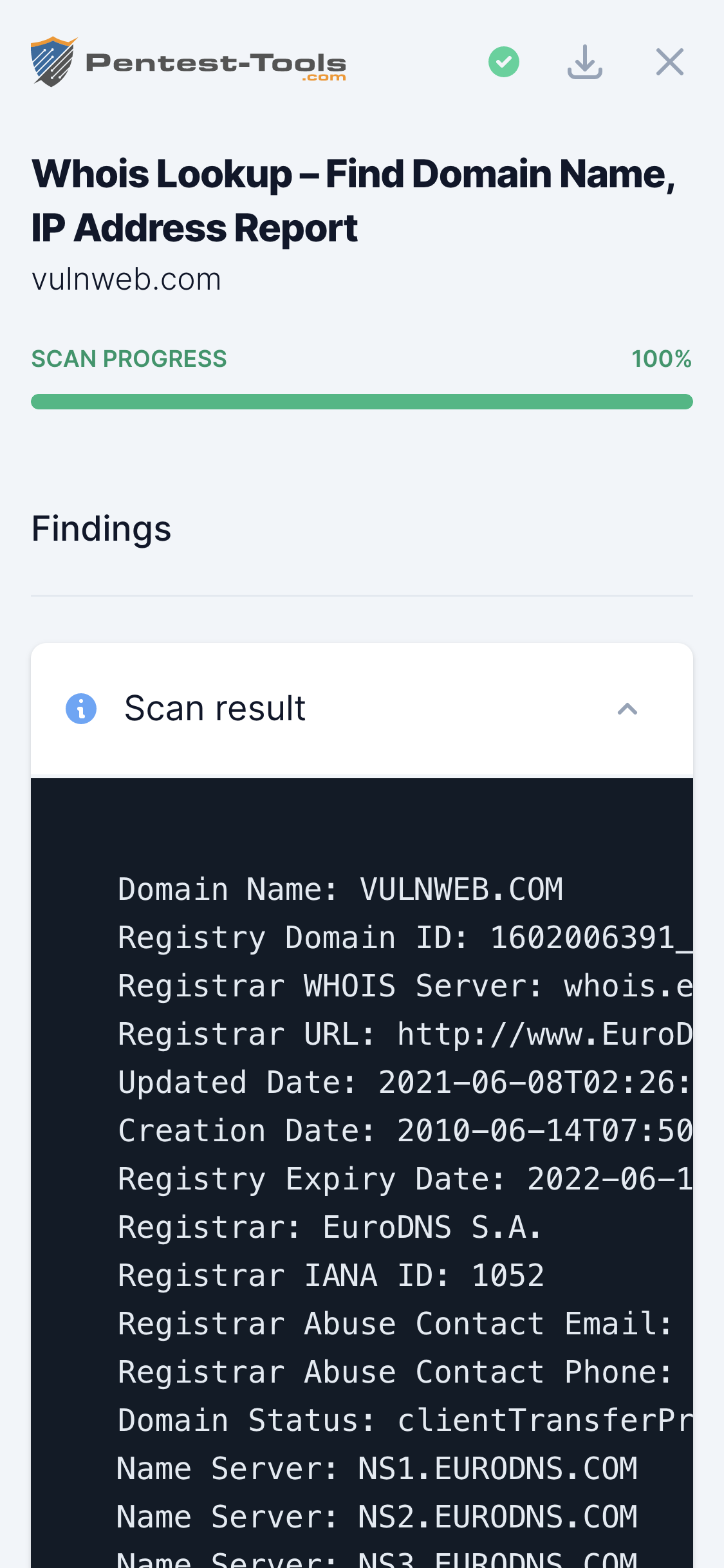Click Name Server NS2.EURODNS.COM
This screenshot has width=724, height=1568.
pos(376,1517)
